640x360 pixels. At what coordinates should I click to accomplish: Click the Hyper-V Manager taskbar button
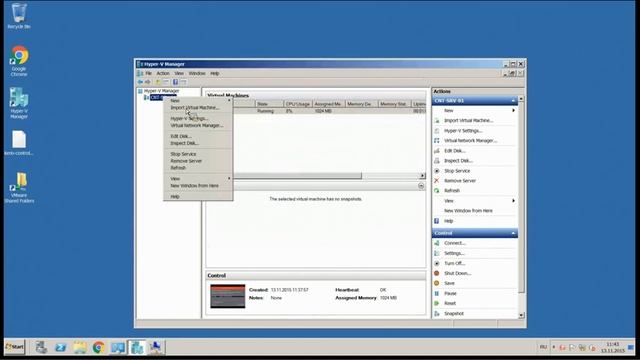coord(137,347)
